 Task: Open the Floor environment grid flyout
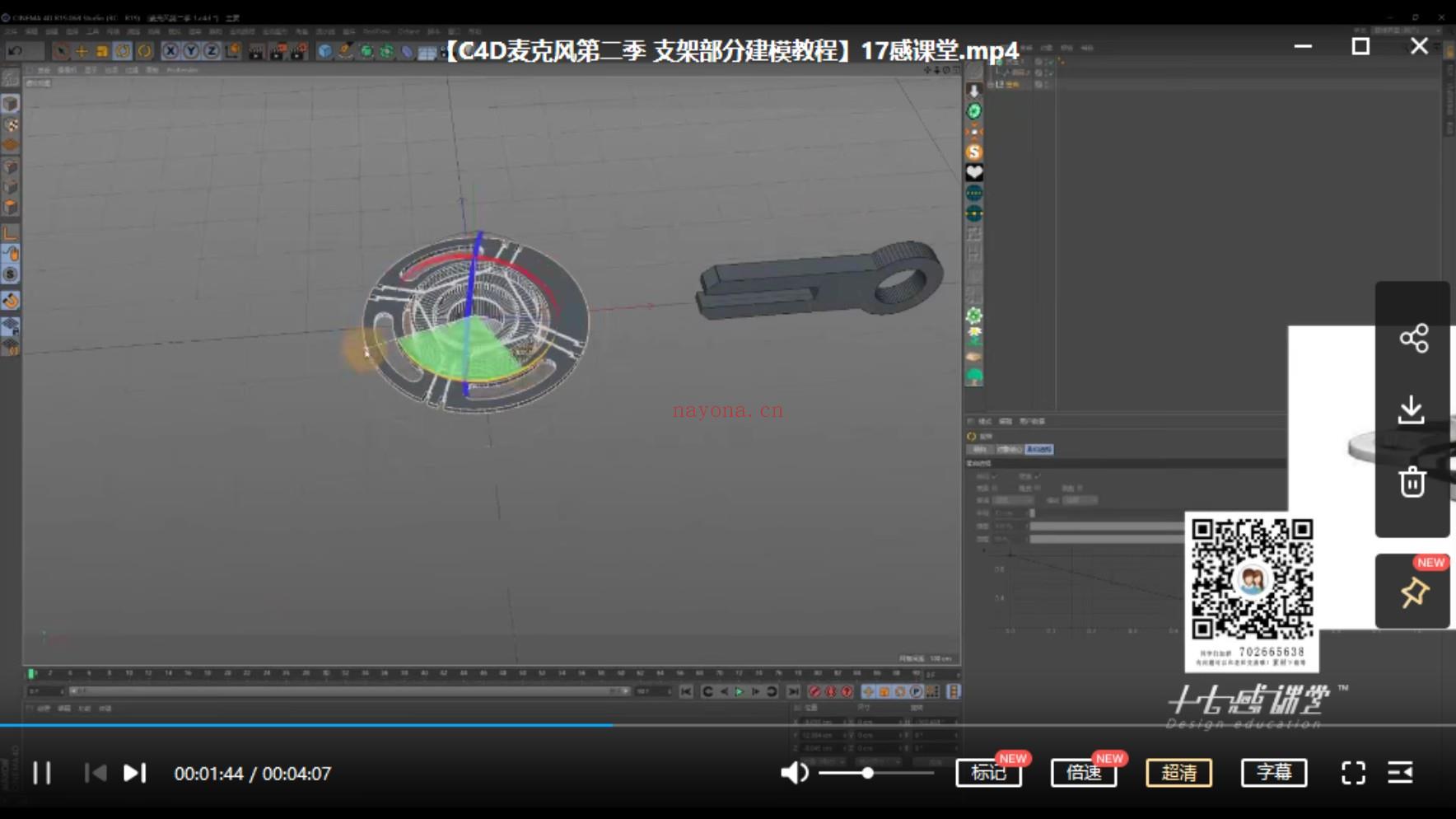(x=427, y=51)
